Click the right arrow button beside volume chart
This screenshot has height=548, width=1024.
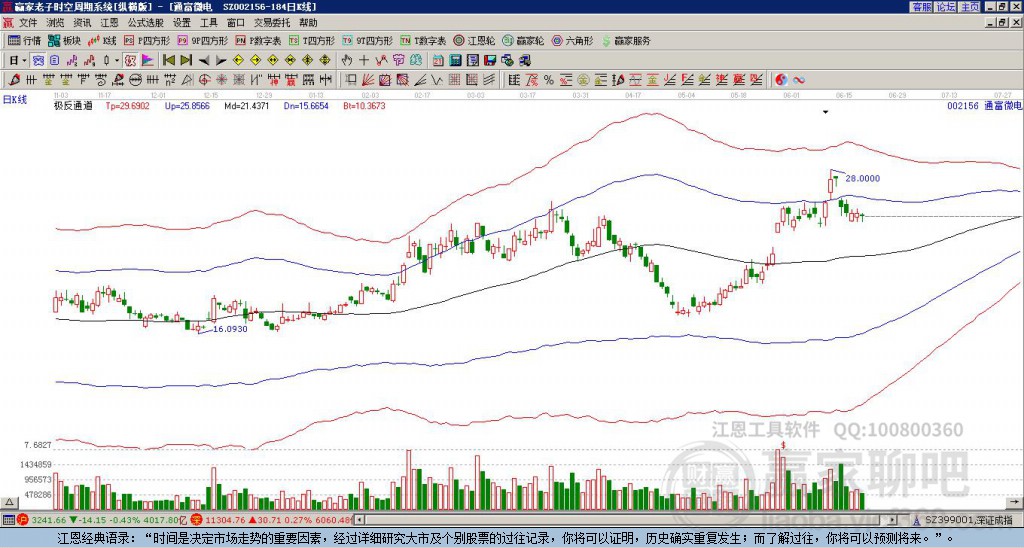click(x=1016, y=502)
